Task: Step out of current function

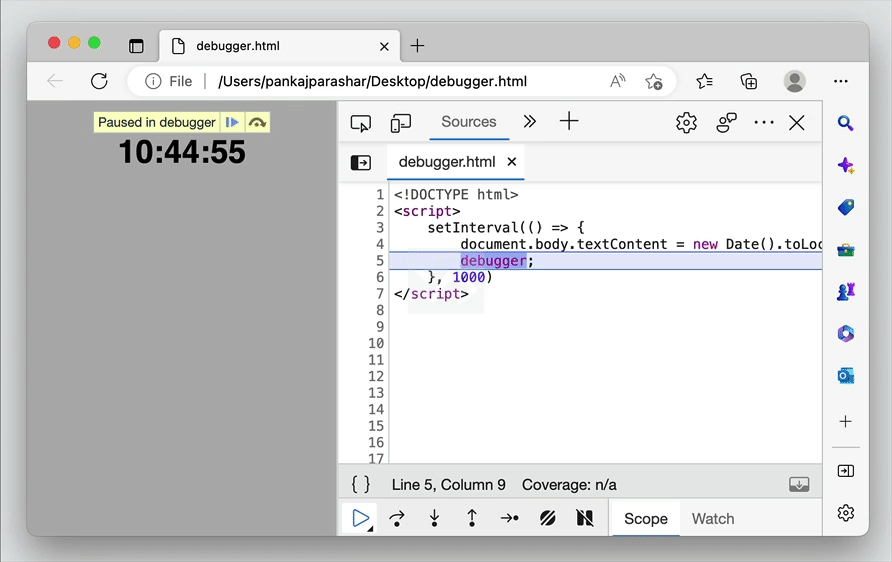Action: coord(472,518)
